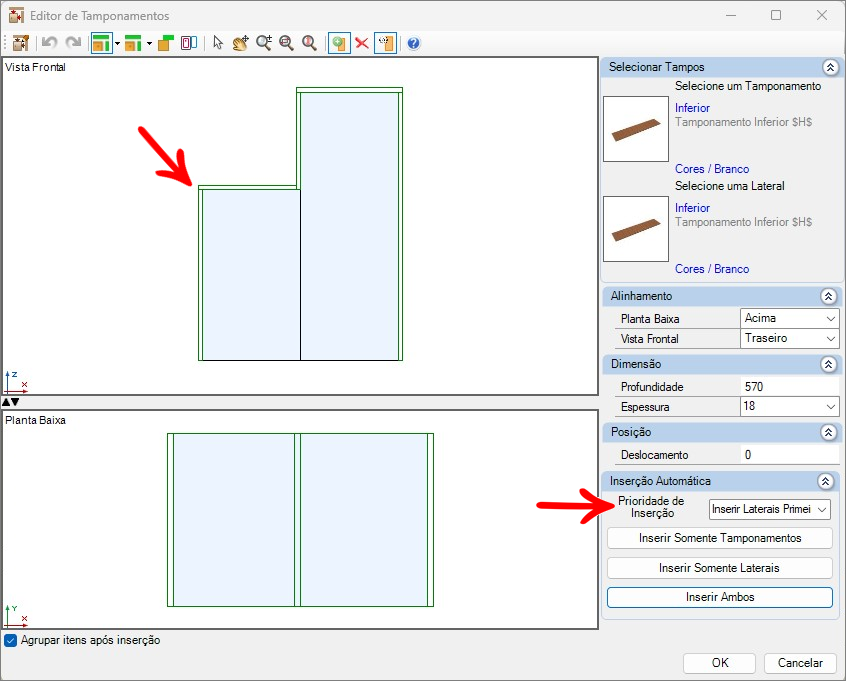Click the Cancelar button
The width and height of the screenshot is (846, 681).
(800, 663)
